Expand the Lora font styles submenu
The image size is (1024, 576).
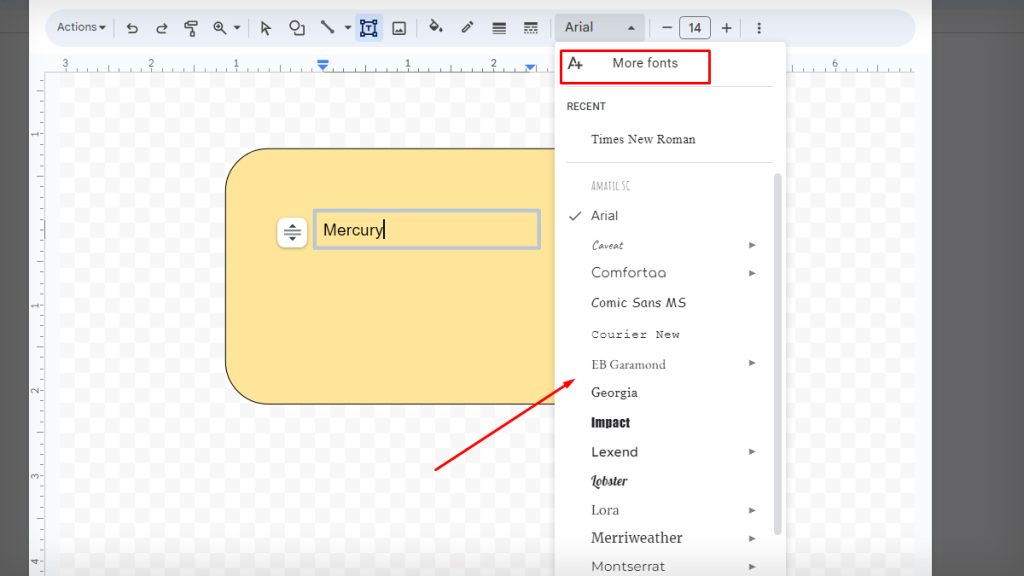click(x=752, y=510)
